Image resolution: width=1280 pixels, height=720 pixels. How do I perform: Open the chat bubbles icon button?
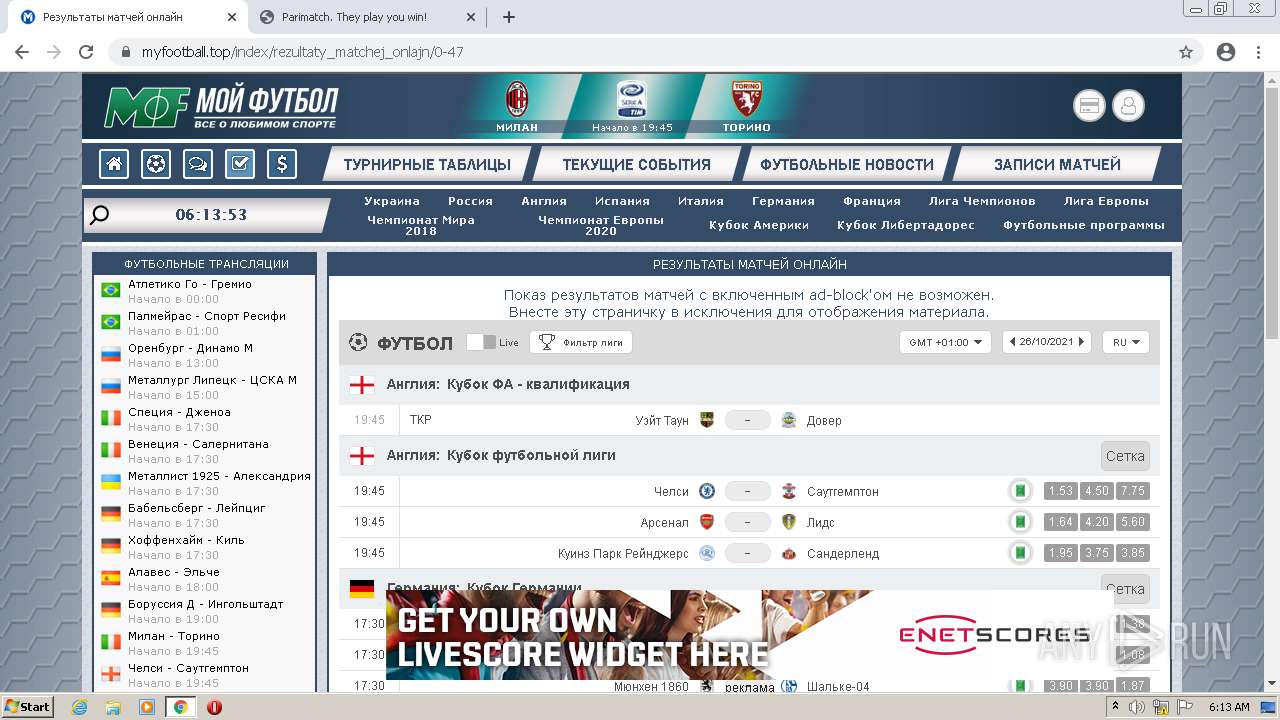pos(198,164)
